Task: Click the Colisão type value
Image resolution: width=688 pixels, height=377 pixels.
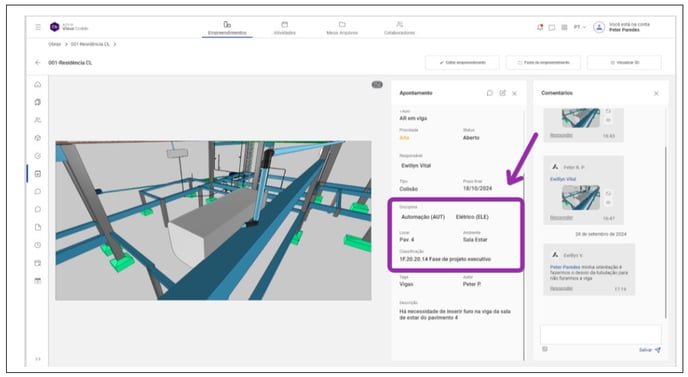Action: coord(408,189)
